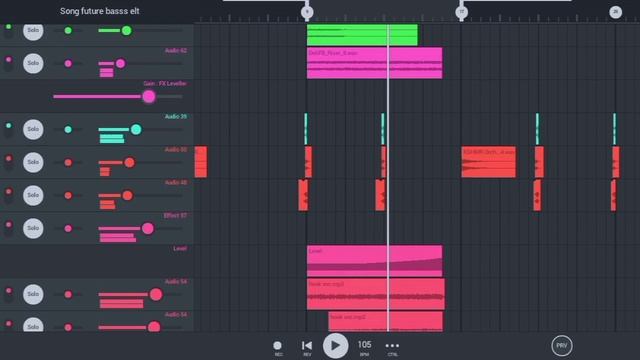
Task: Select the 'Level' automation lane label
Action: (180, 249)
